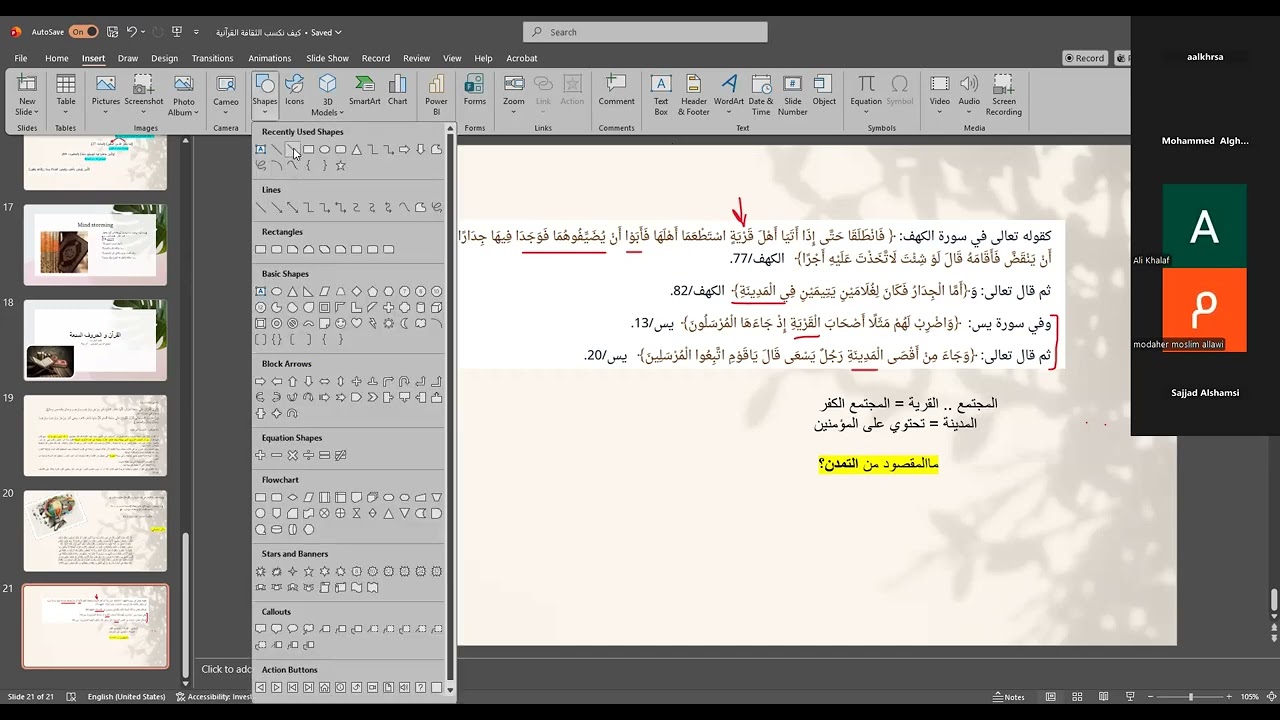The width and height of the screenshot is (1280, 720).
Task: Open the Table dropdown
Action: pyautogui.click(x=66, y=94)
